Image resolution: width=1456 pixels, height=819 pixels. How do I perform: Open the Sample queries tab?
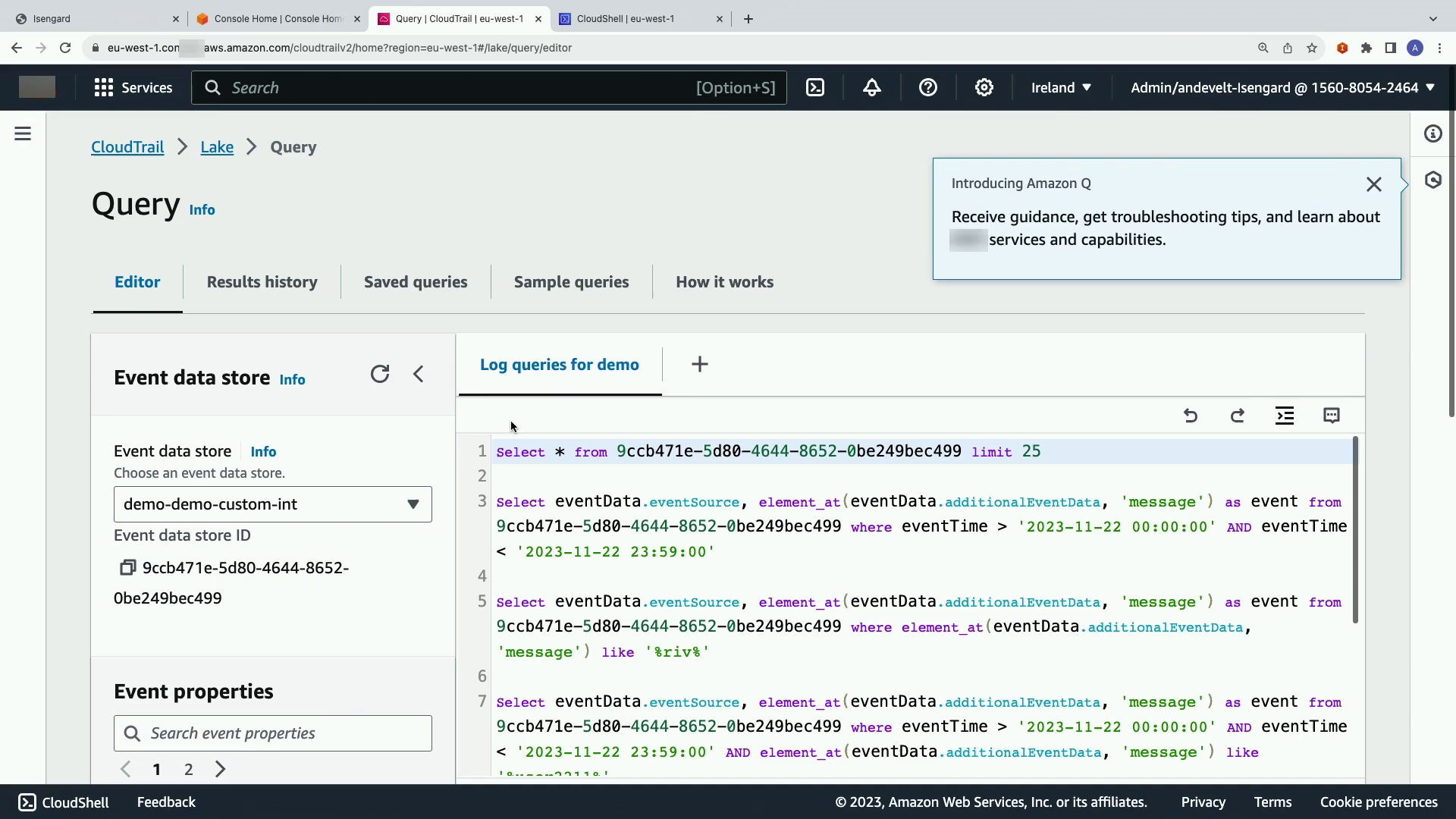pos(572,282)
